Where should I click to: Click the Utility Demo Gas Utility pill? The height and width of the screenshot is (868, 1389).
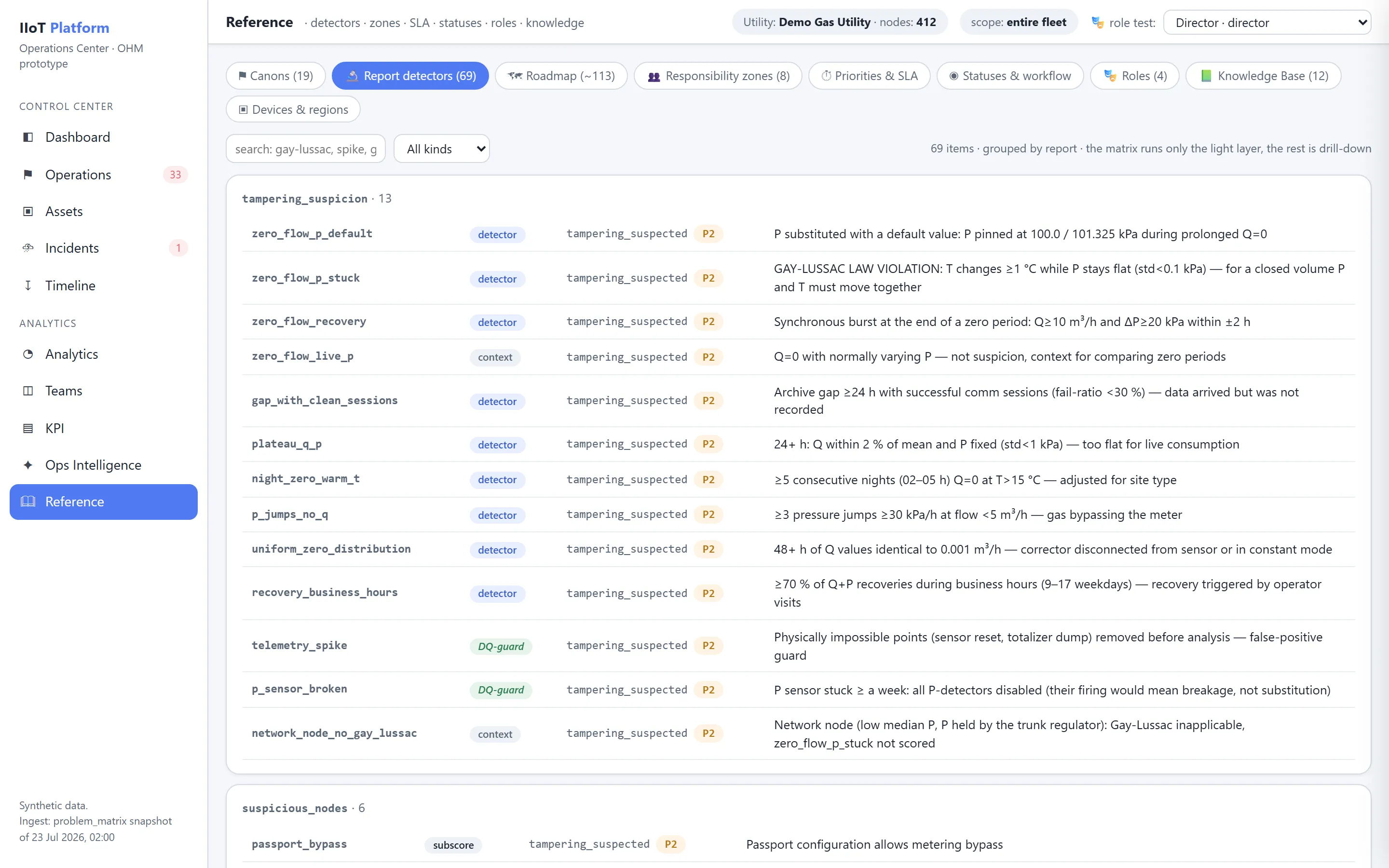click(840, 22)
